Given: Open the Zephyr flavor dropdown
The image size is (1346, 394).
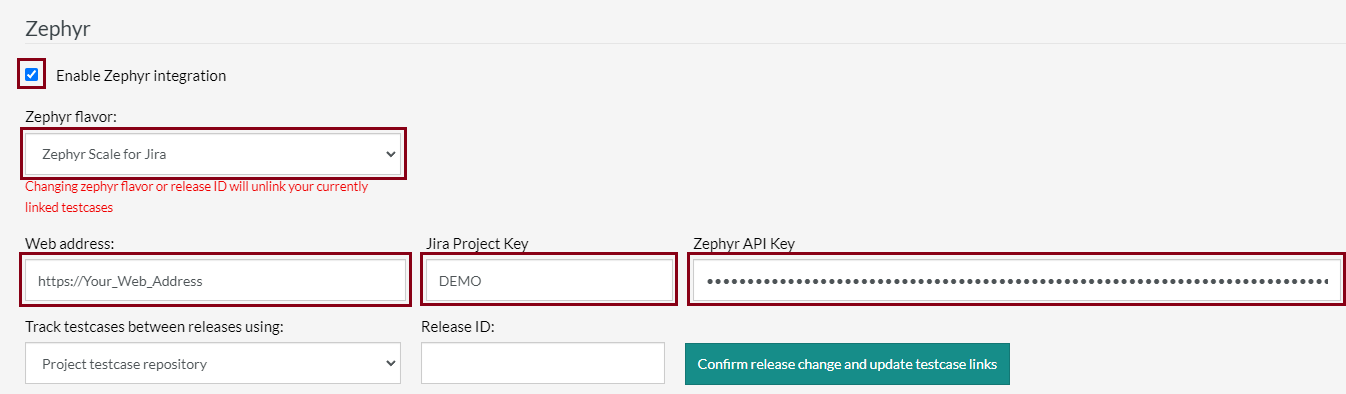Looking at the screenshot, I should [213, 154].
